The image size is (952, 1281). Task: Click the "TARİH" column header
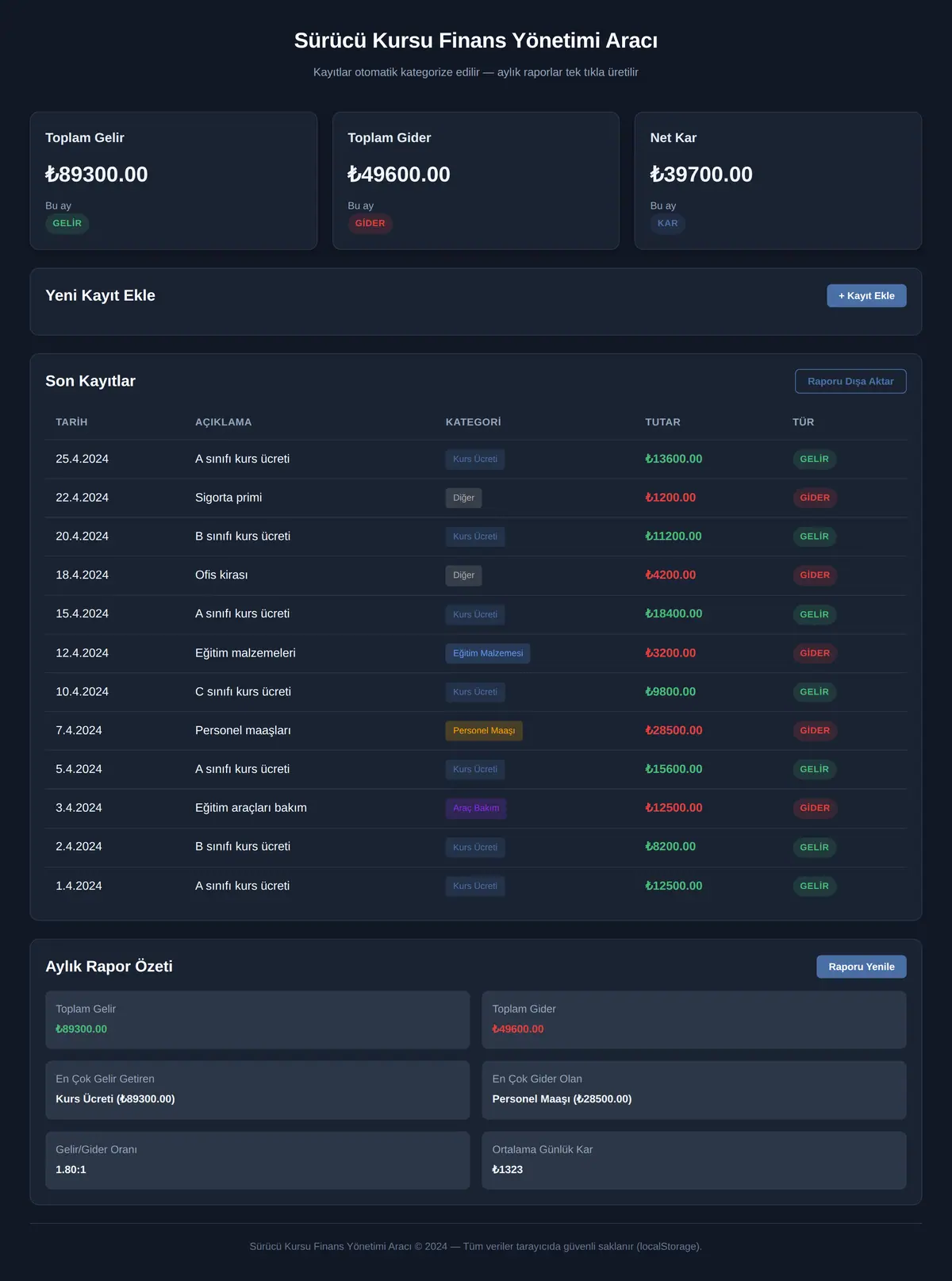(71, 422)
